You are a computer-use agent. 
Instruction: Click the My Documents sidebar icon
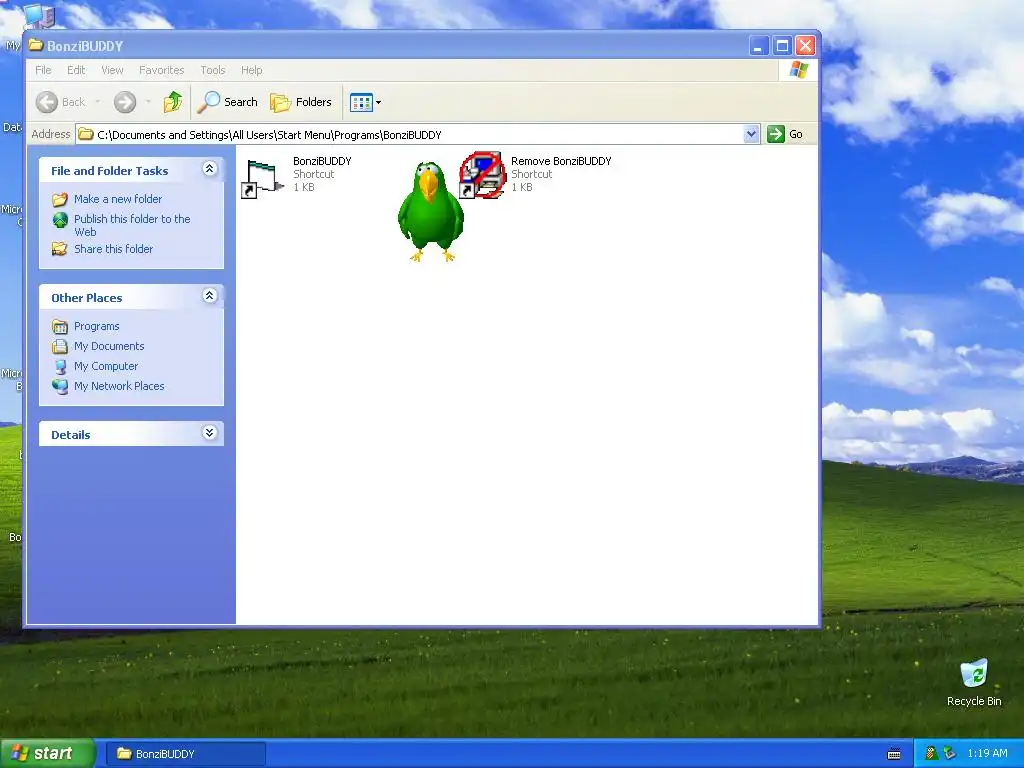pos(60,346)
